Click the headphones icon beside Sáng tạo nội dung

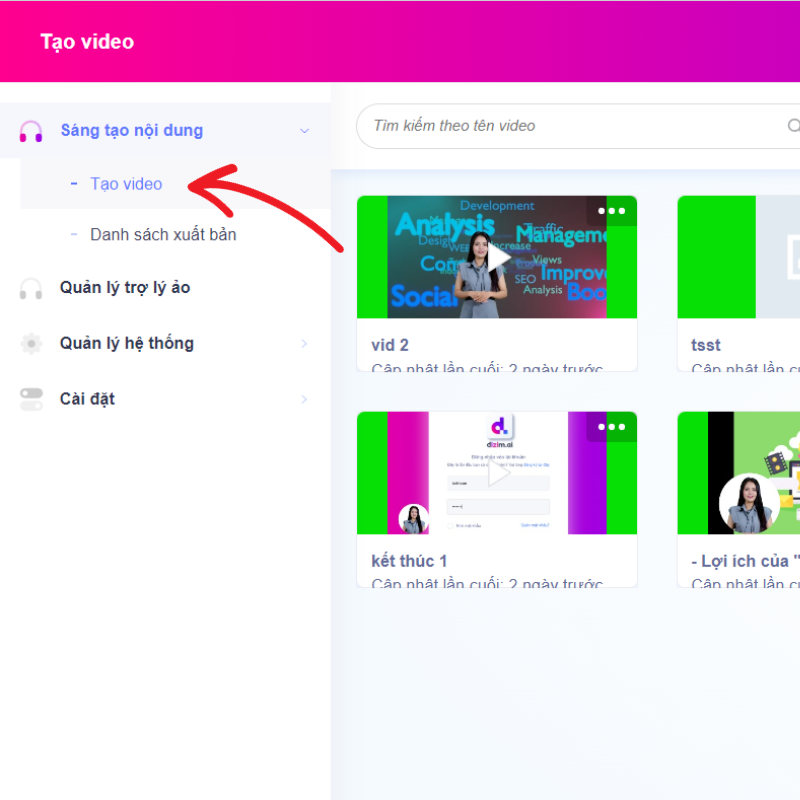click(x=31, y=131)
